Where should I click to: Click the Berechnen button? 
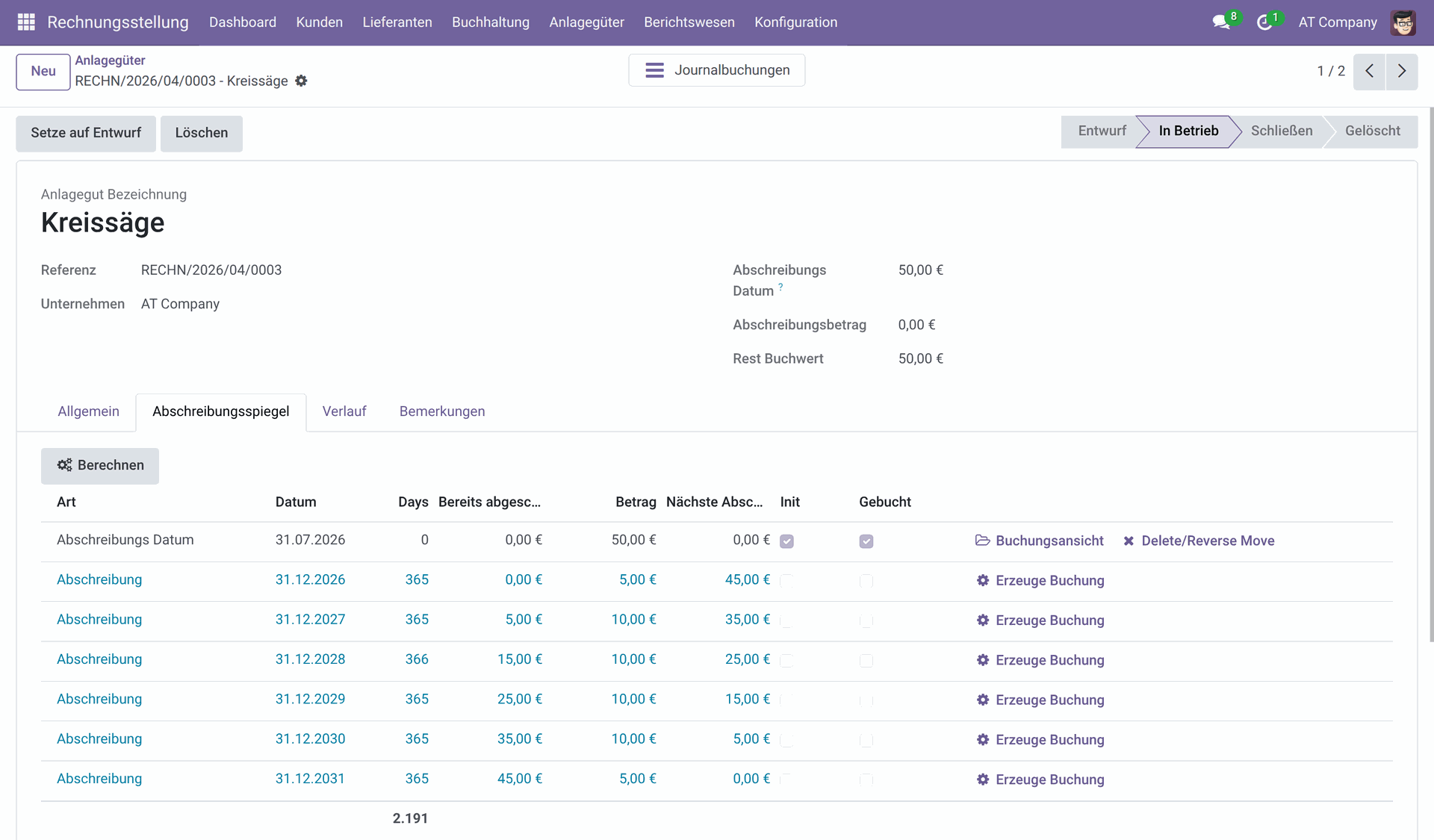(100, 465)
